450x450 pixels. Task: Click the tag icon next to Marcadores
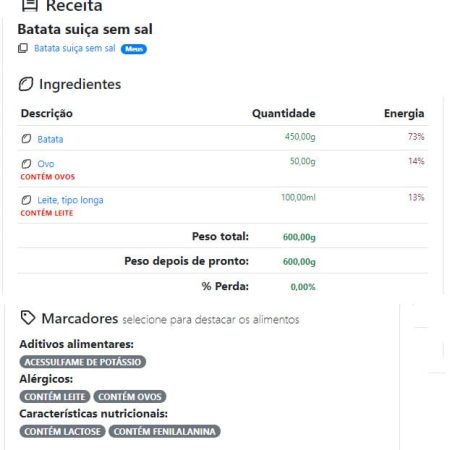point(28,318)
